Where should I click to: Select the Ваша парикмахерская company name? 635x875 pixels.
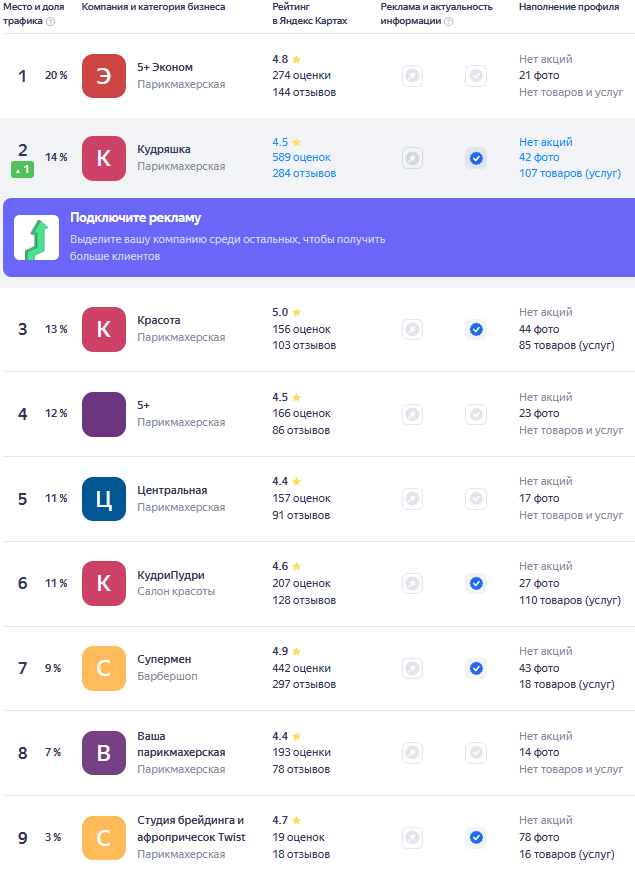[181, 744]
